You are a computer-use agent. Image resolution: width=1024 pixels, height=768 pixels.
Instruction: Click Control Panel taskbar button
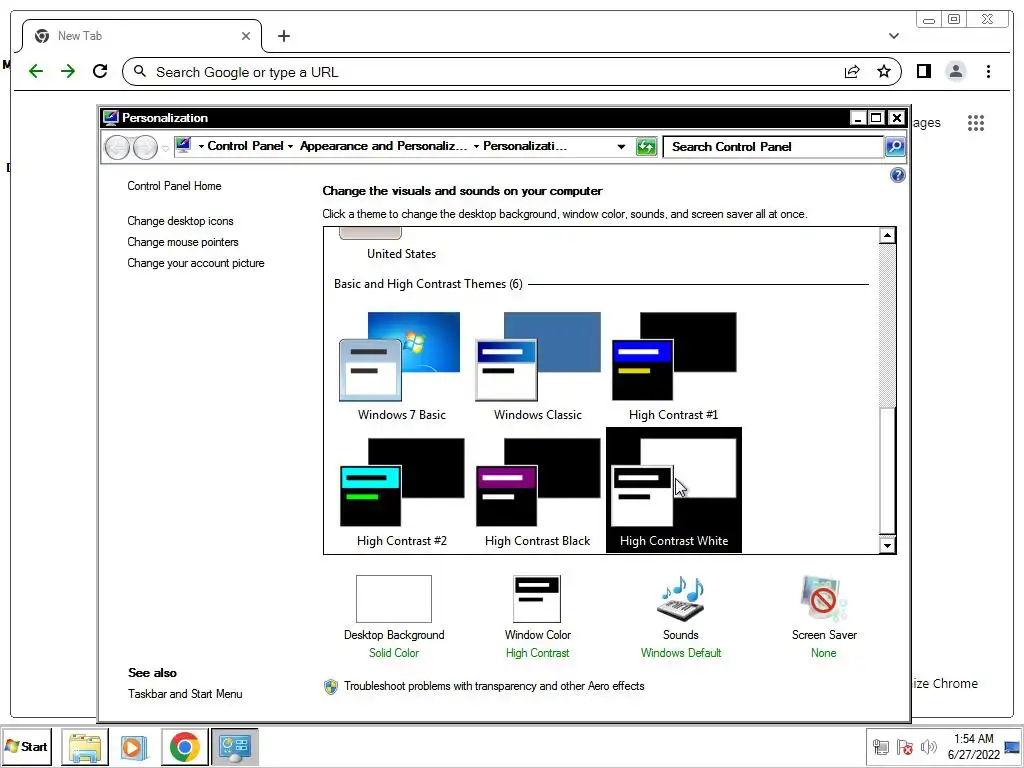[235, 747]
